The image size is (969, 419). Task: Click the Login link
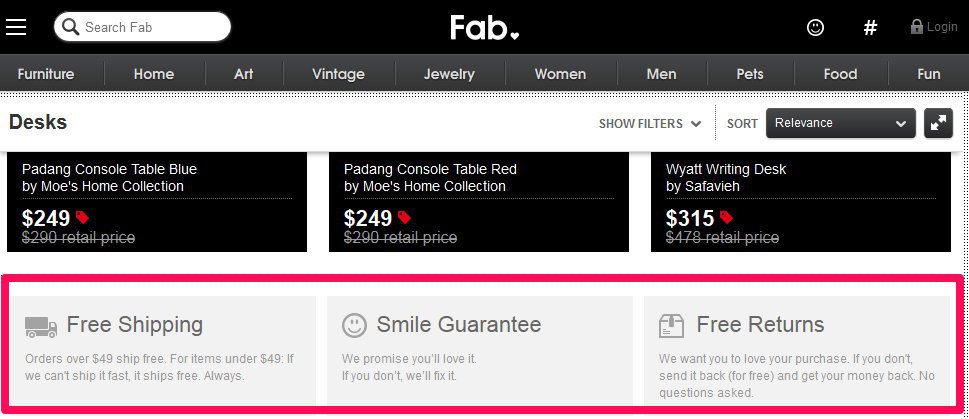pyautogui.click(x=942, y=27)
